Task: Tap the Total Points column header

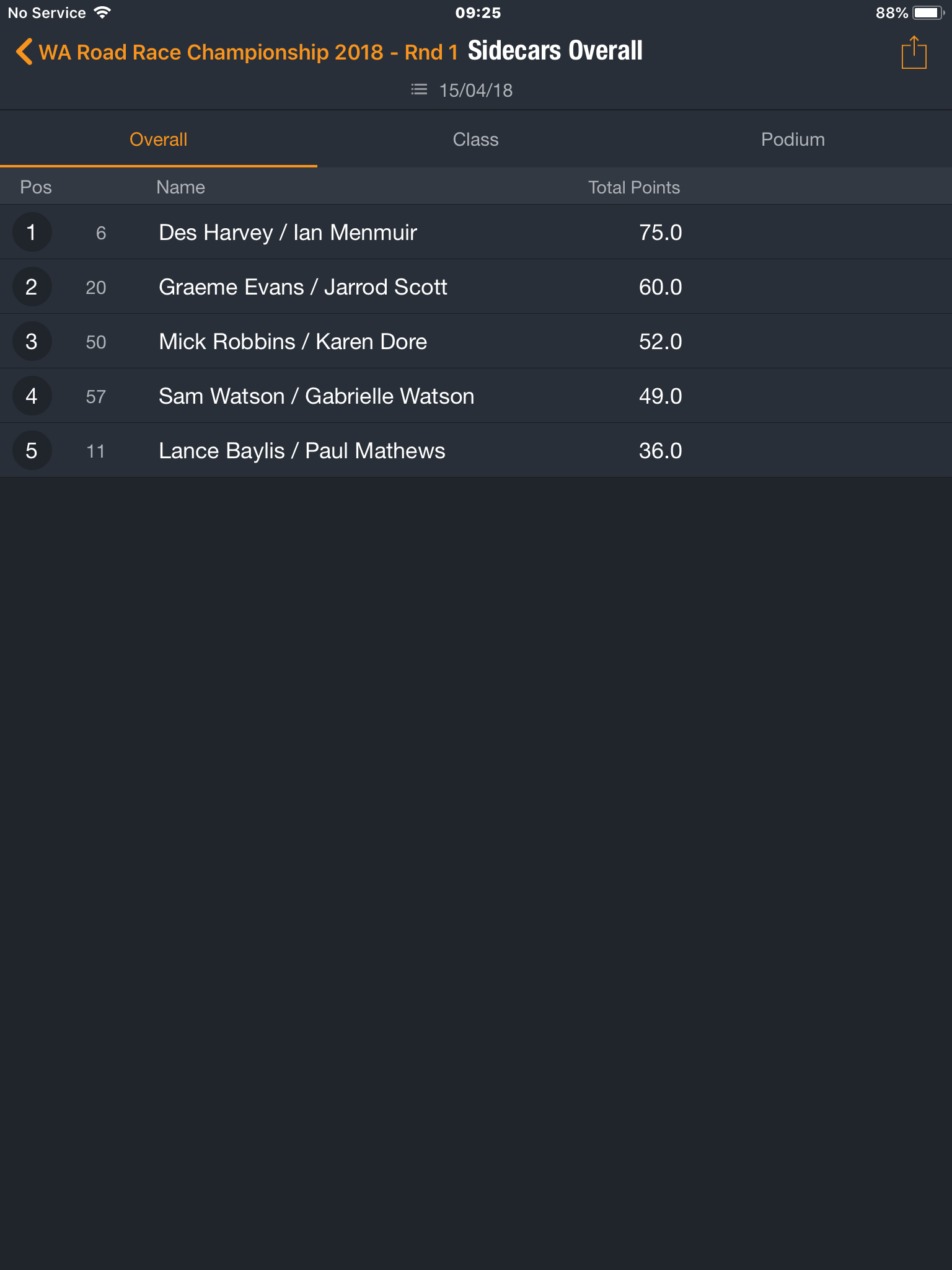Action: coord(634,187)
